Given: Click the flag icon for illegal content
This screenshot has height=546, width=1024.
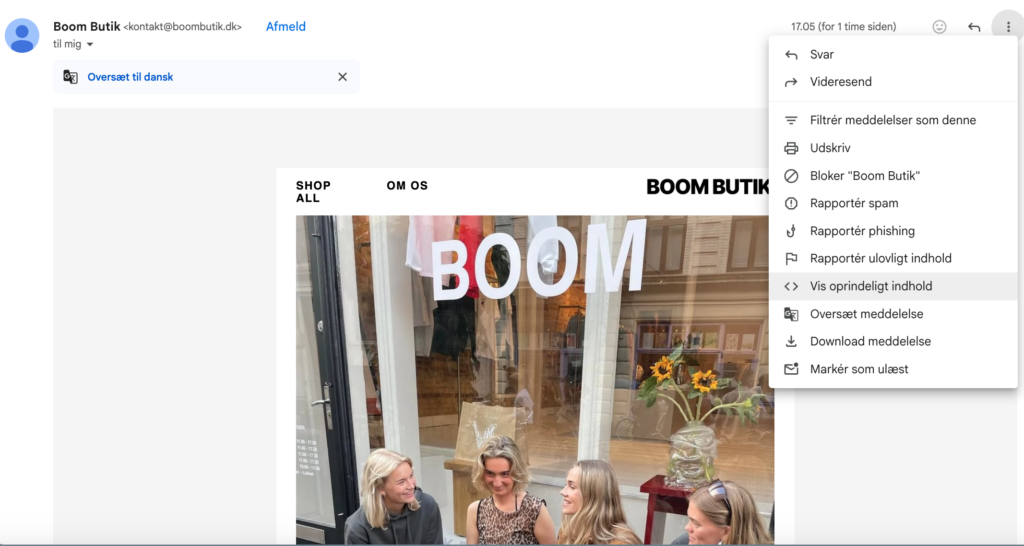Looking at the screenshot, I should [791, 259].
